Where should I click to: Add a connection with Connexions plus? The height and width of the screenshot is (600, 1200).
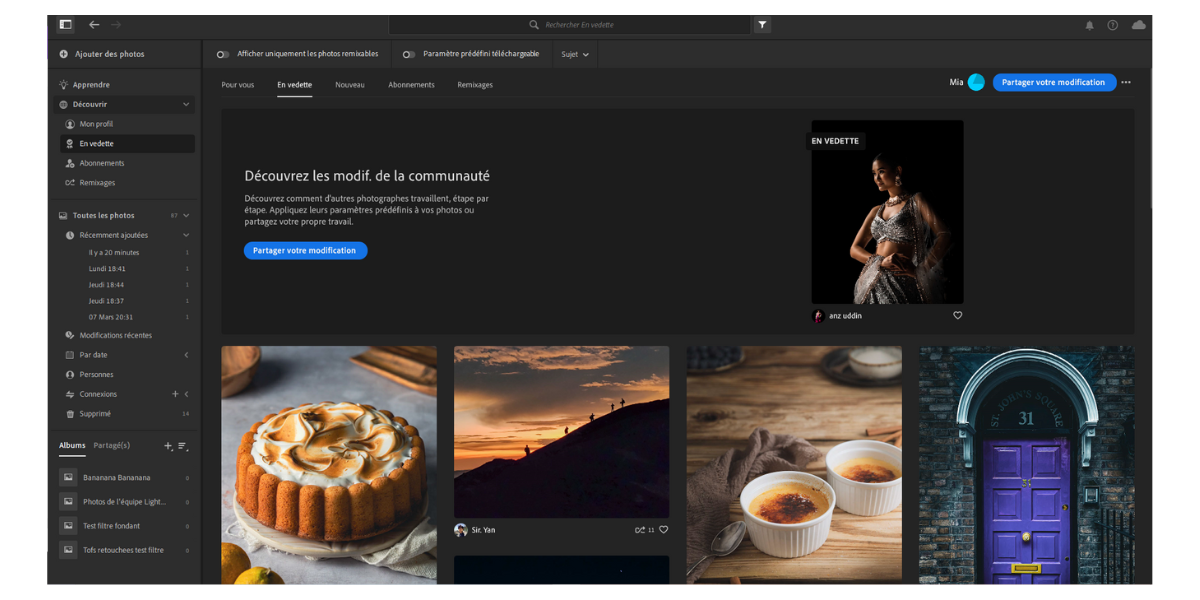pos(175,394)
